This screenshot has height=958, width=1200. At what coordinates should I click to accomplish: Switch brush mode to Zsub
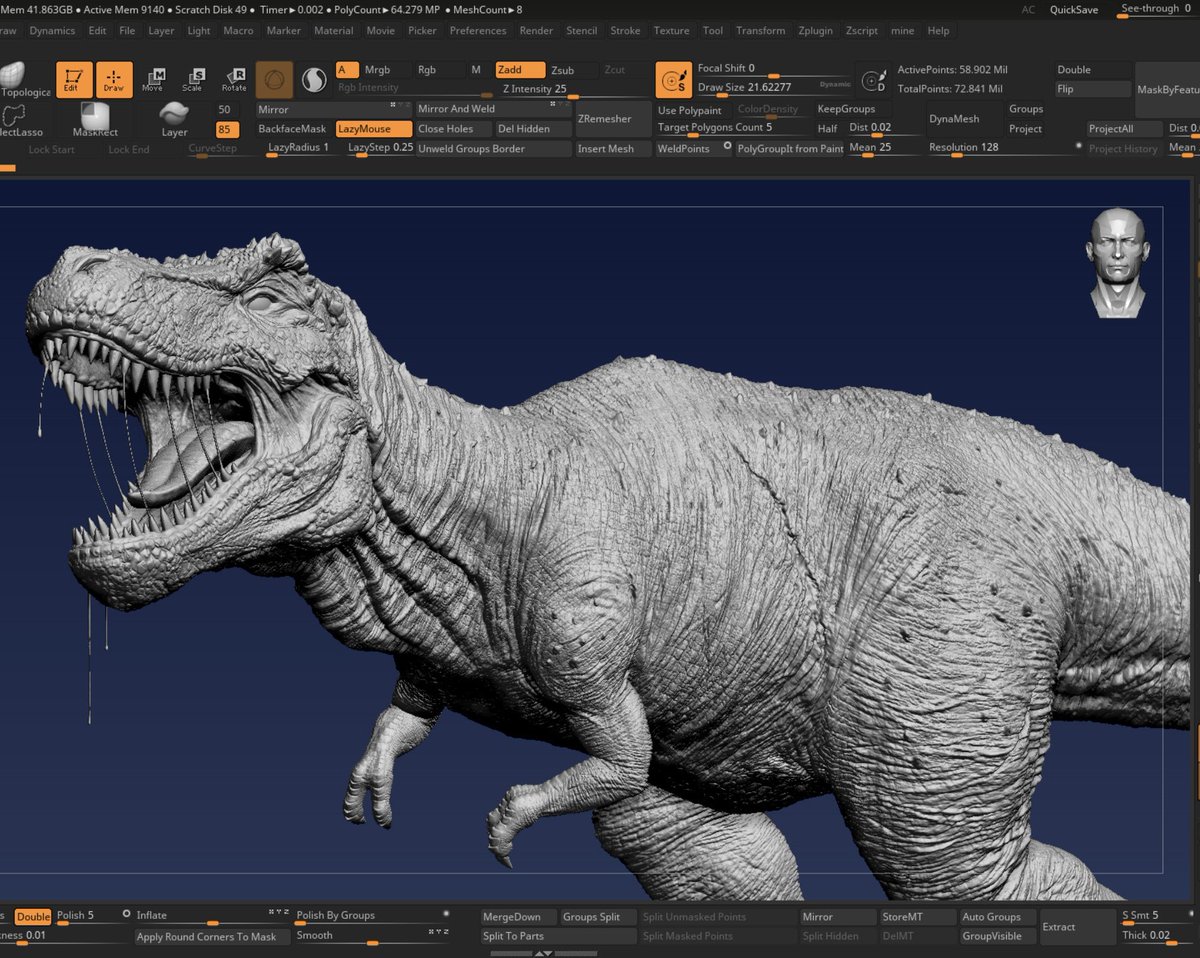pos(572,70)
